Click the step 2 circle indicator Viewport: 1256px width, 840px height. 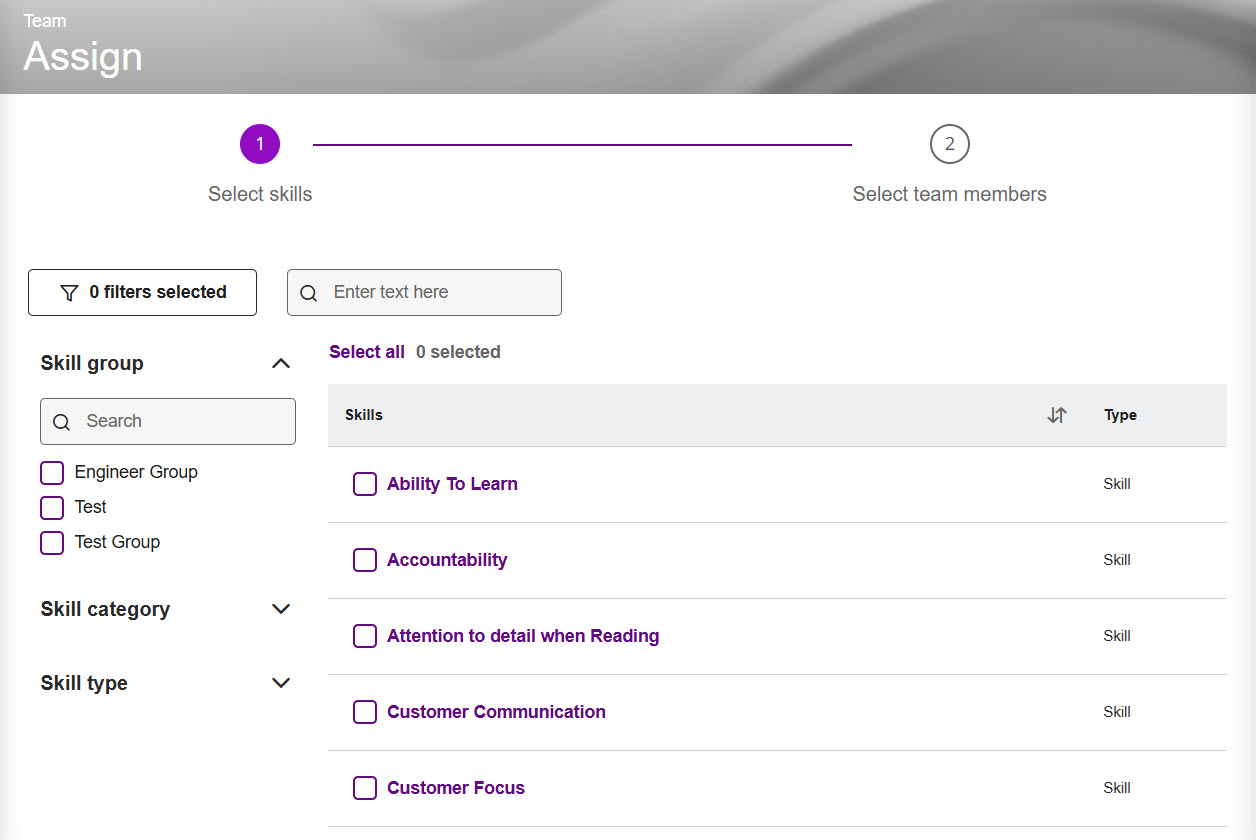949,143
